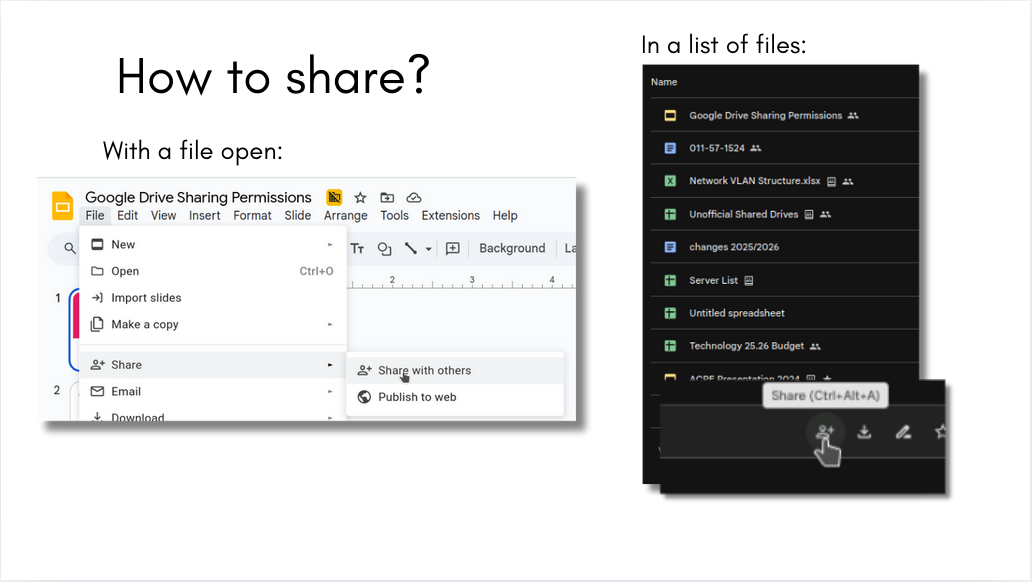This screenshot has height=582, width=1032.
Task: Open the Insert menu
Action: 205,215
